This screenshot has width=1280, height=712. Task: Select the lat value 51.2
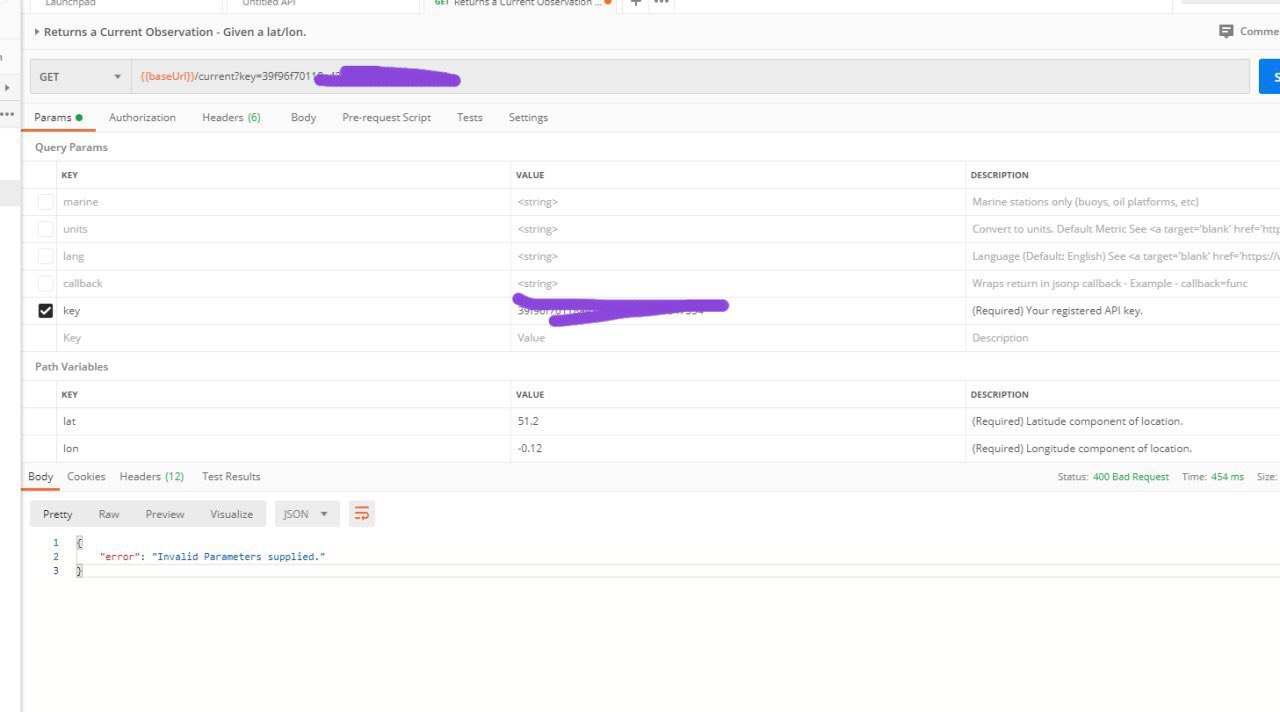528,421
